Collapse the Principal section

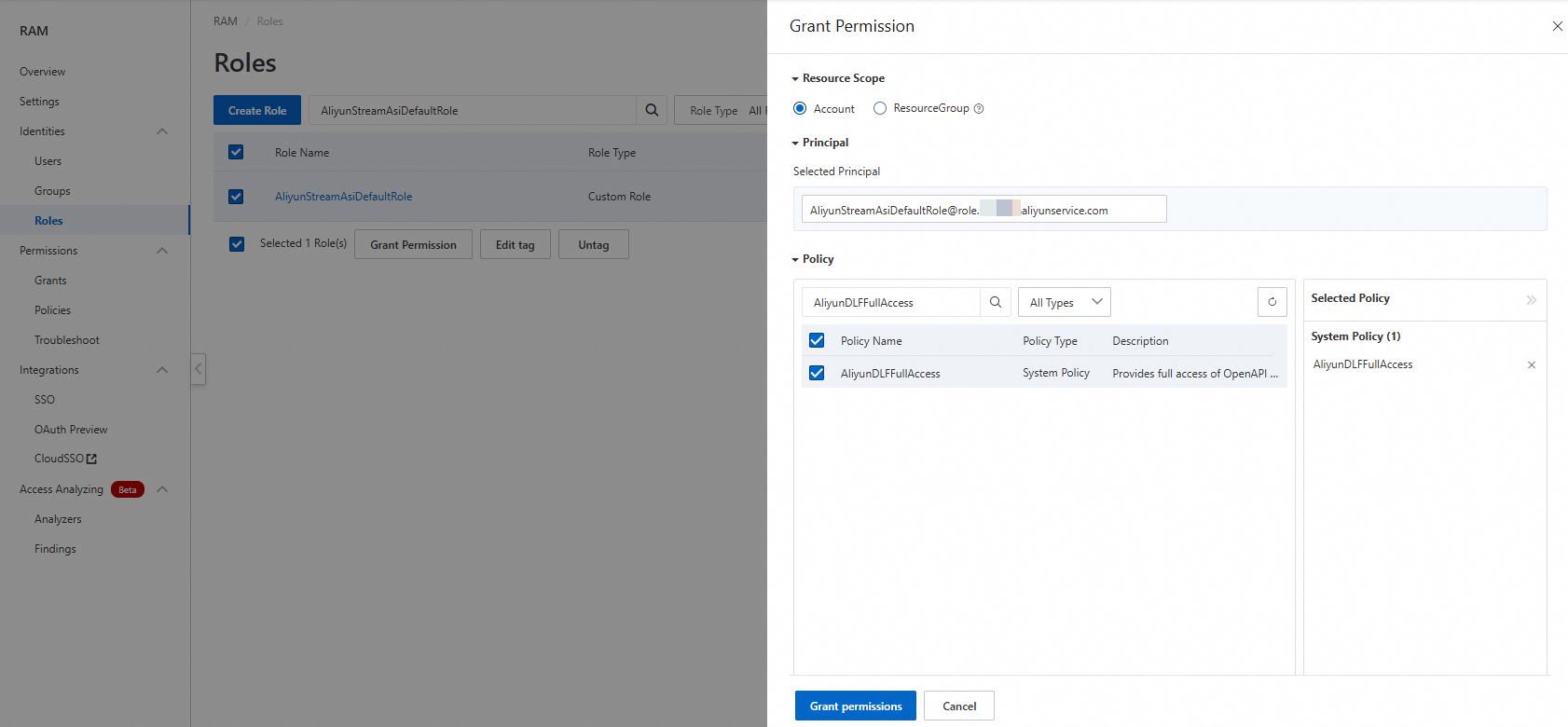point(795,144)
